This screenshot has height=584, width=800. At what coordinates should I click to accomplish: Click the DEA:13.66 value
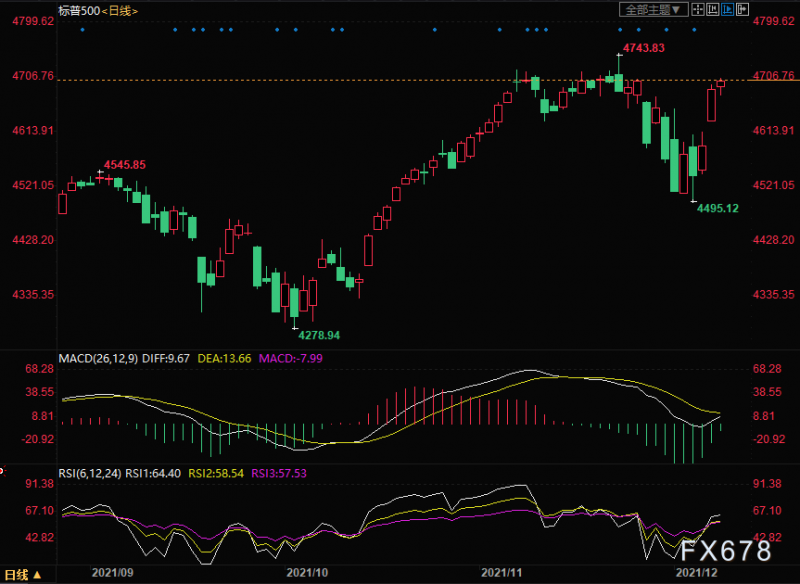pyautogui.click(x=224, y=359)
